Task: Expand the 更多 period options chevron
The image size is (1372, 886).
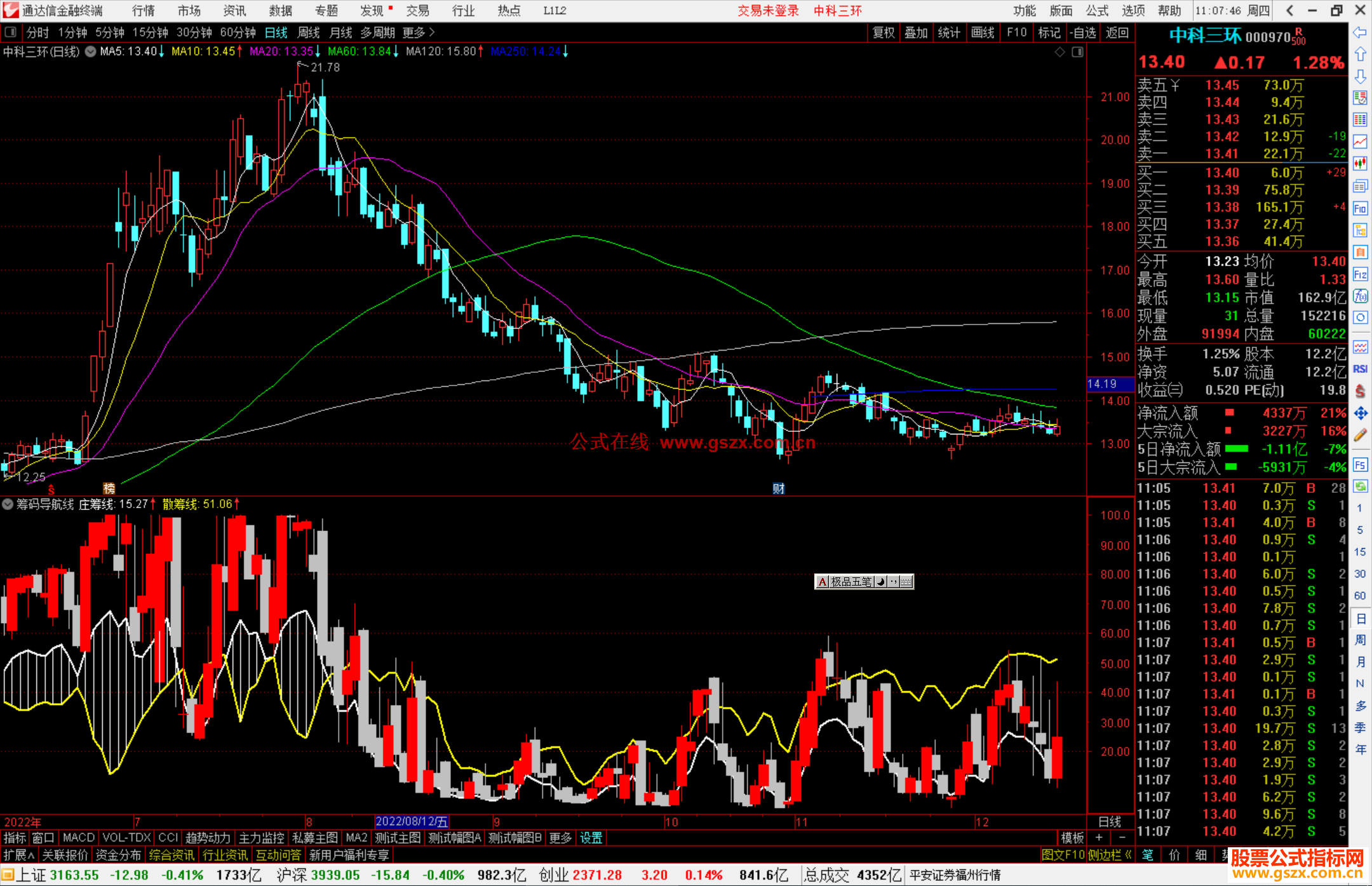Action: pyautogui.click(x=432, y=32)
